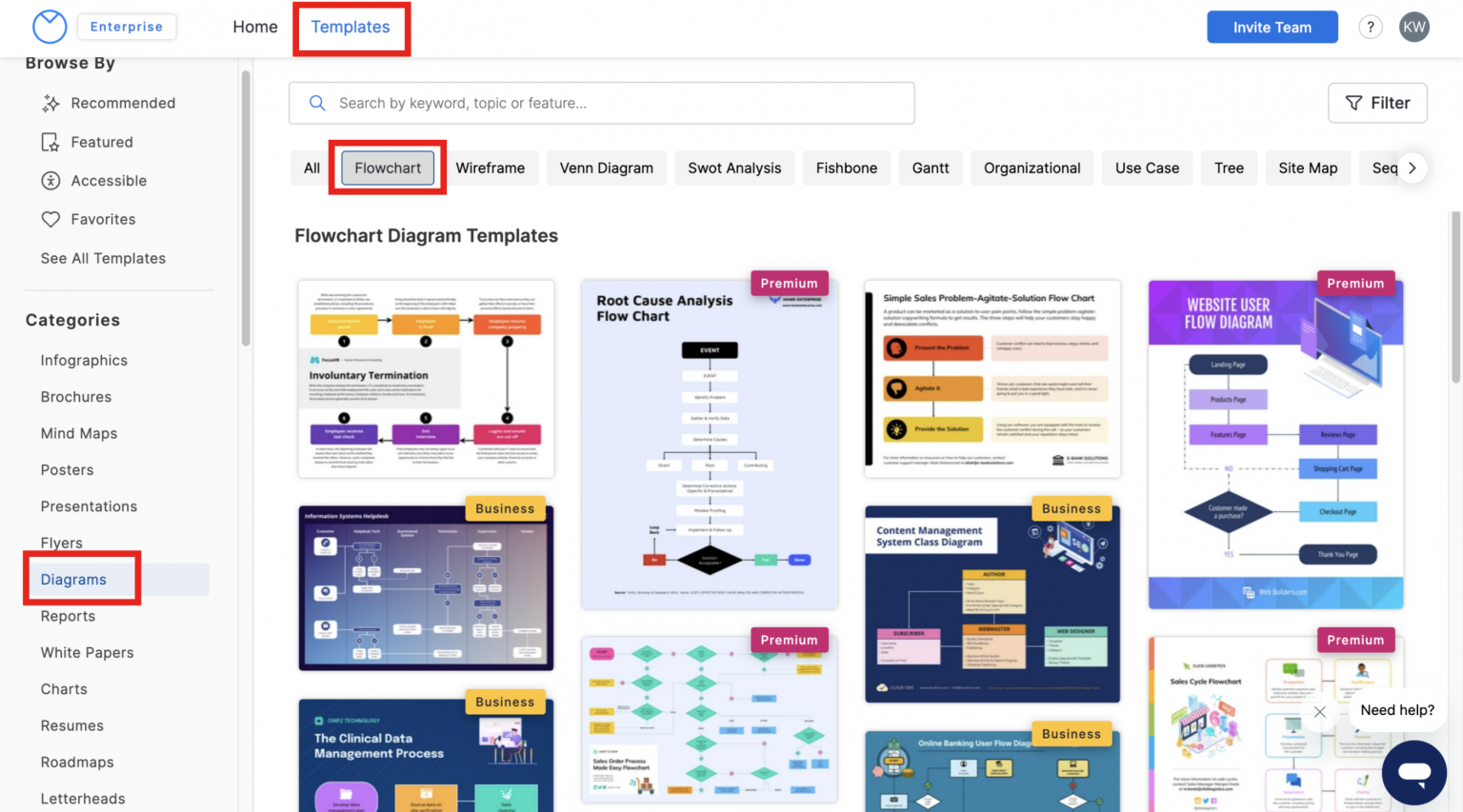
Task: Open the chat bubble support icon
Action: (x=1413, y=772)
